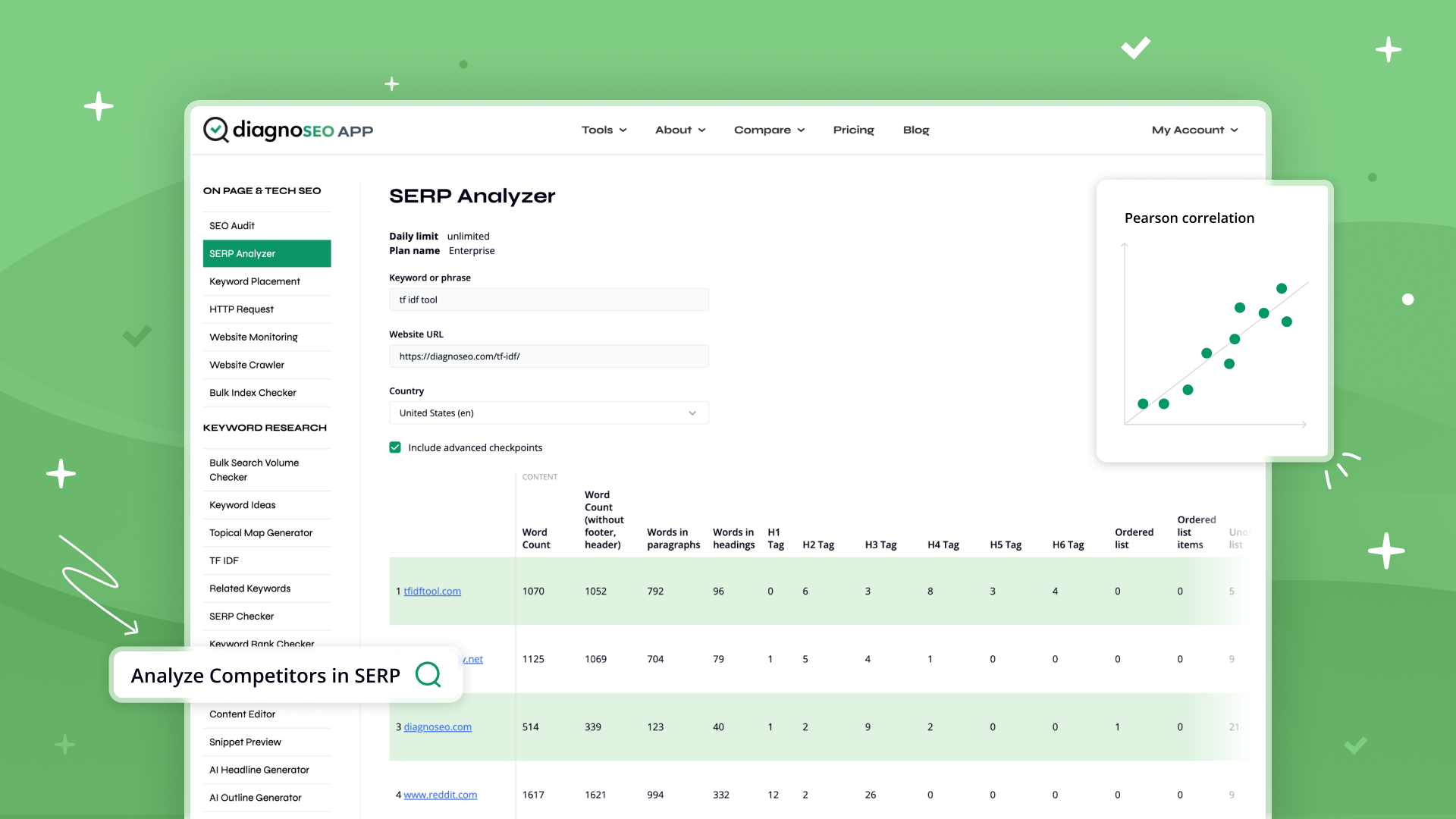Click the H6 Tag column header

(1068, 545)
